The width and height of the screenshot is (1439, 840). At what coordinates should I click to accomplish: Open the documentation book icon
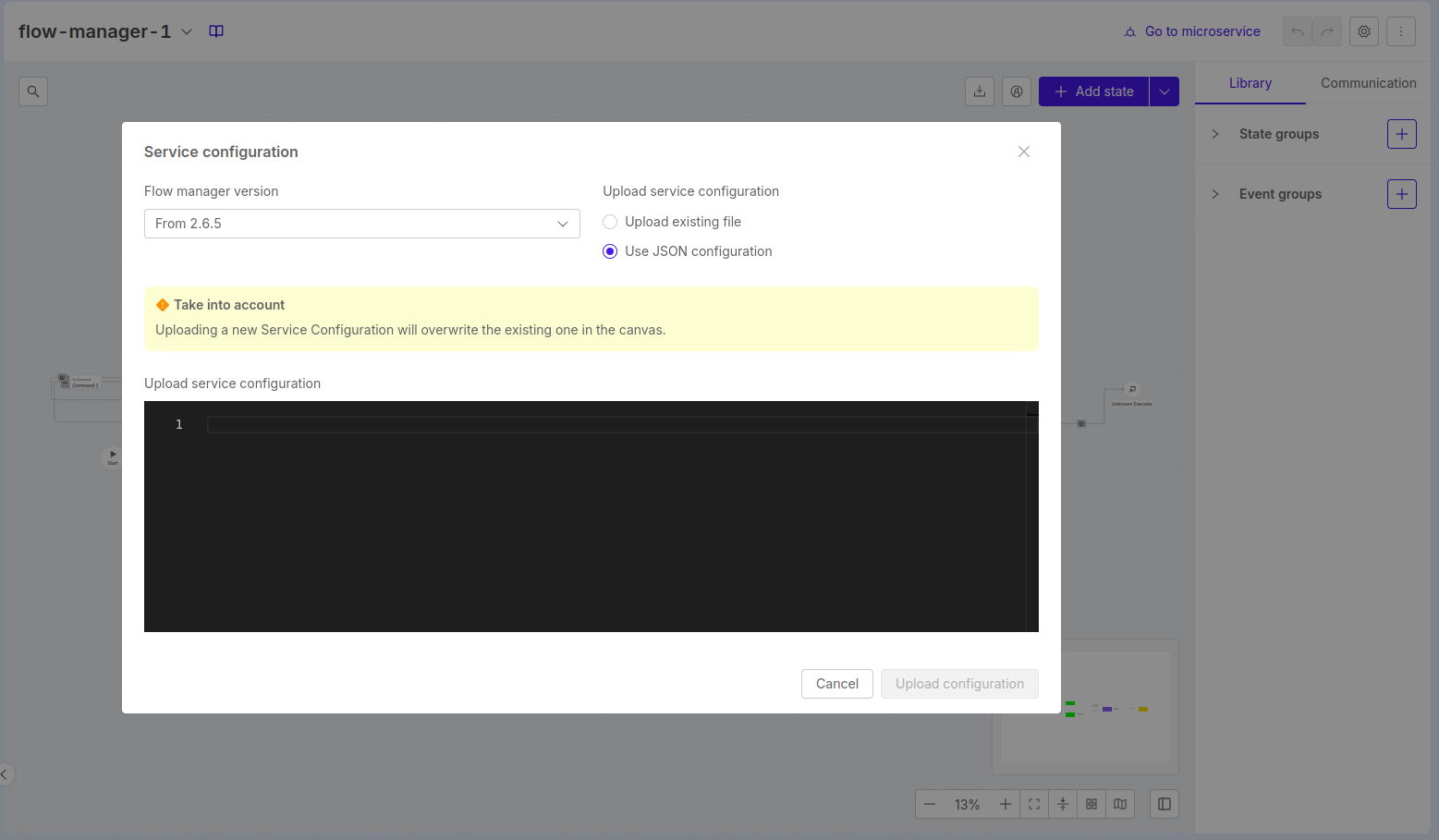(x=216, y=31)
